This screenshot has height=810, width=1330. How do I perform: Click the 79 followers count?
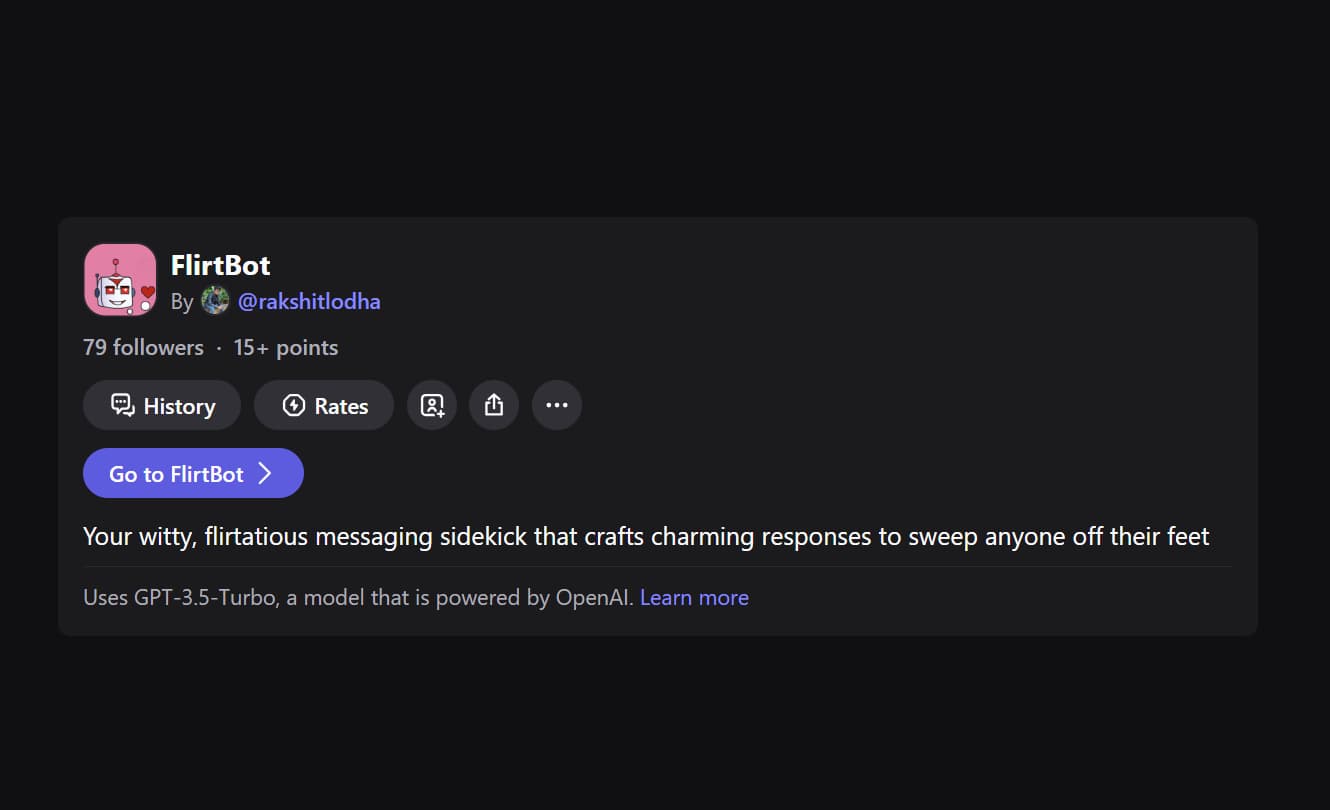pos(143,348)
